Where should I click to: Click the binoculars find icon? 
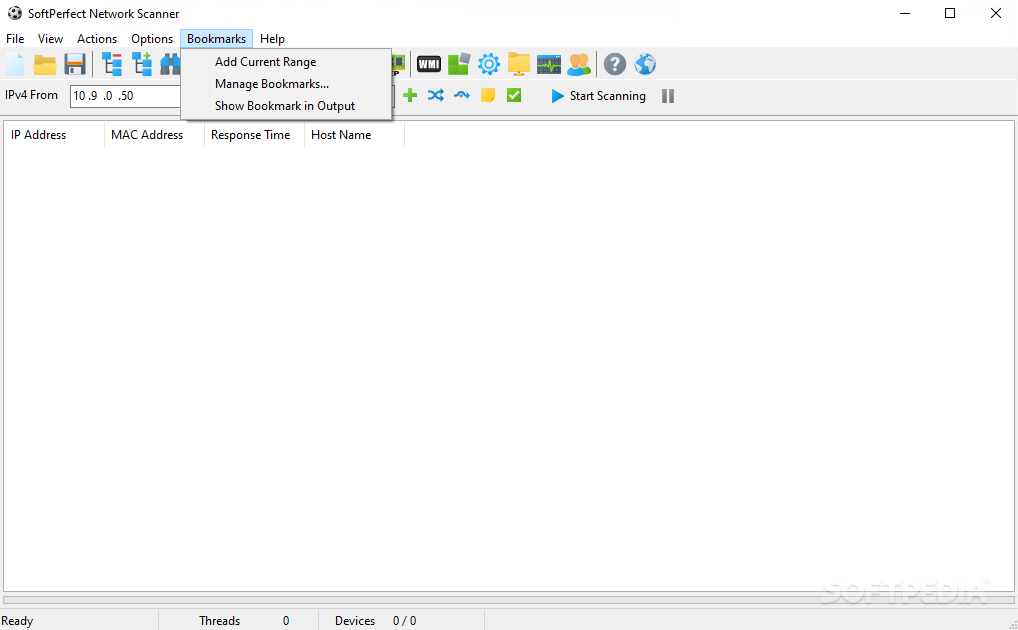pyautogui.click(x=171, y=64)
